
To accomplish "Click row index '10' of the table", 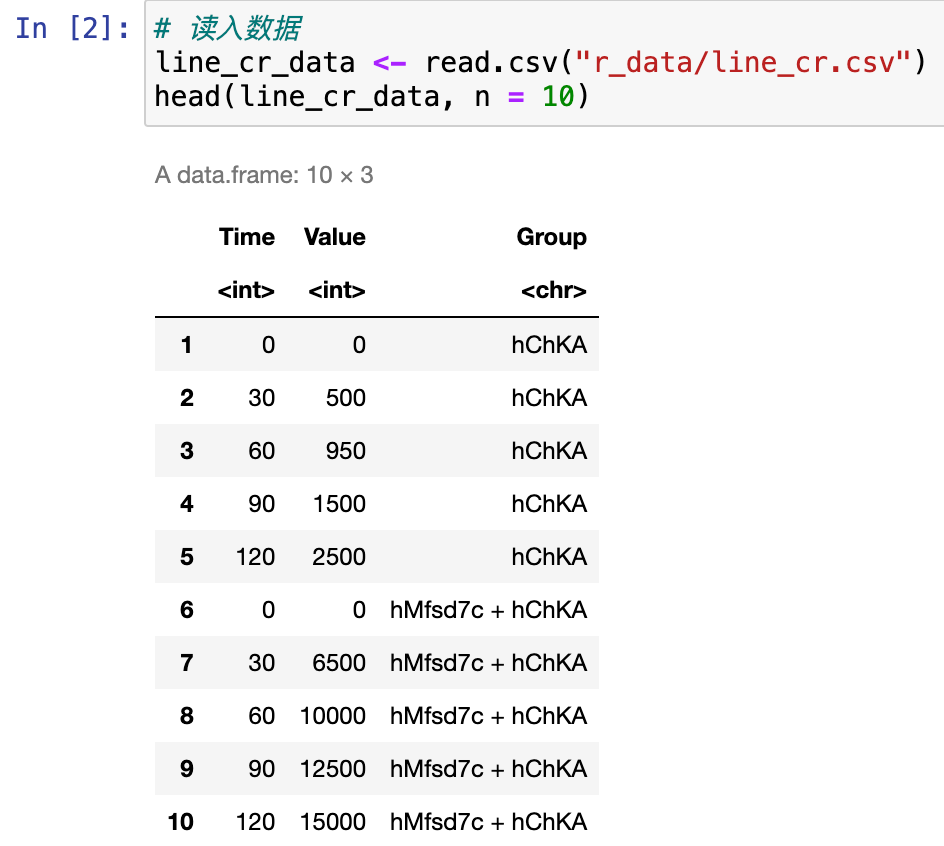I will 181,822.
